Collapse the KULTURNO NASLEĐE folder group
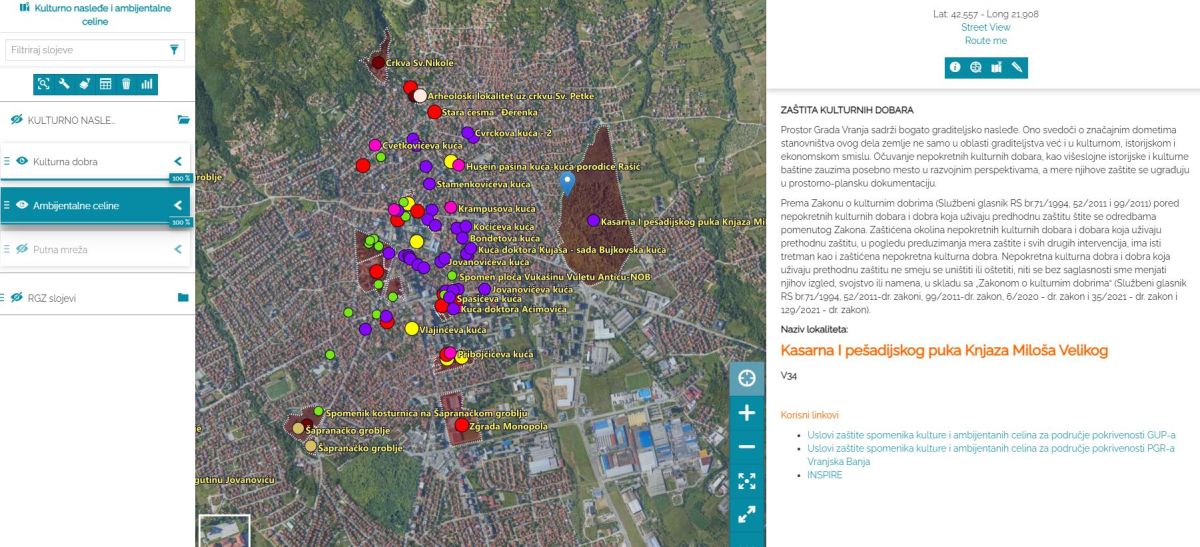 pos(183,120)
